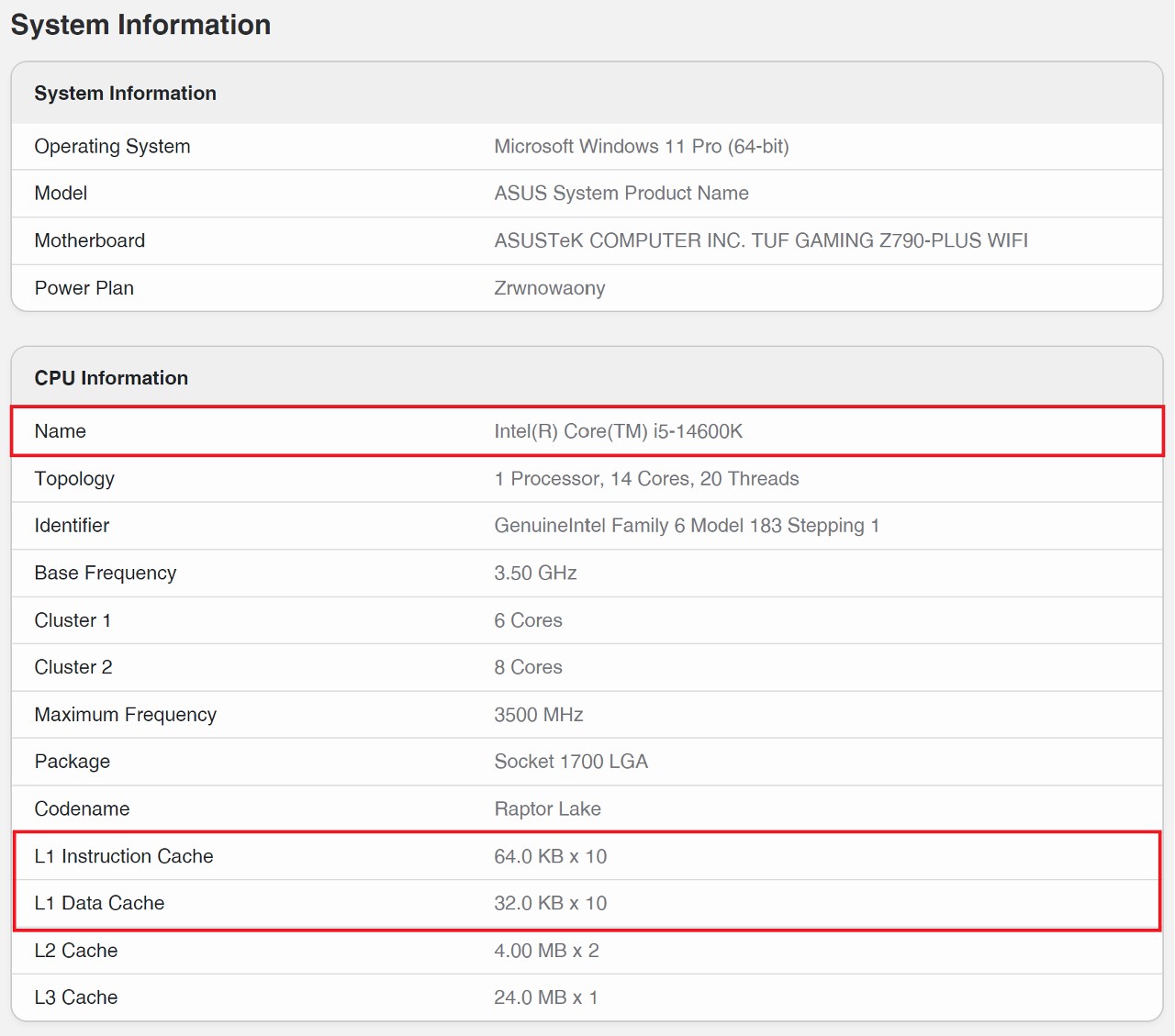This screenshot has width=1175, height=1036.
Task: Select the "64.0 KB x 10" value
Action: coord(551,856)
